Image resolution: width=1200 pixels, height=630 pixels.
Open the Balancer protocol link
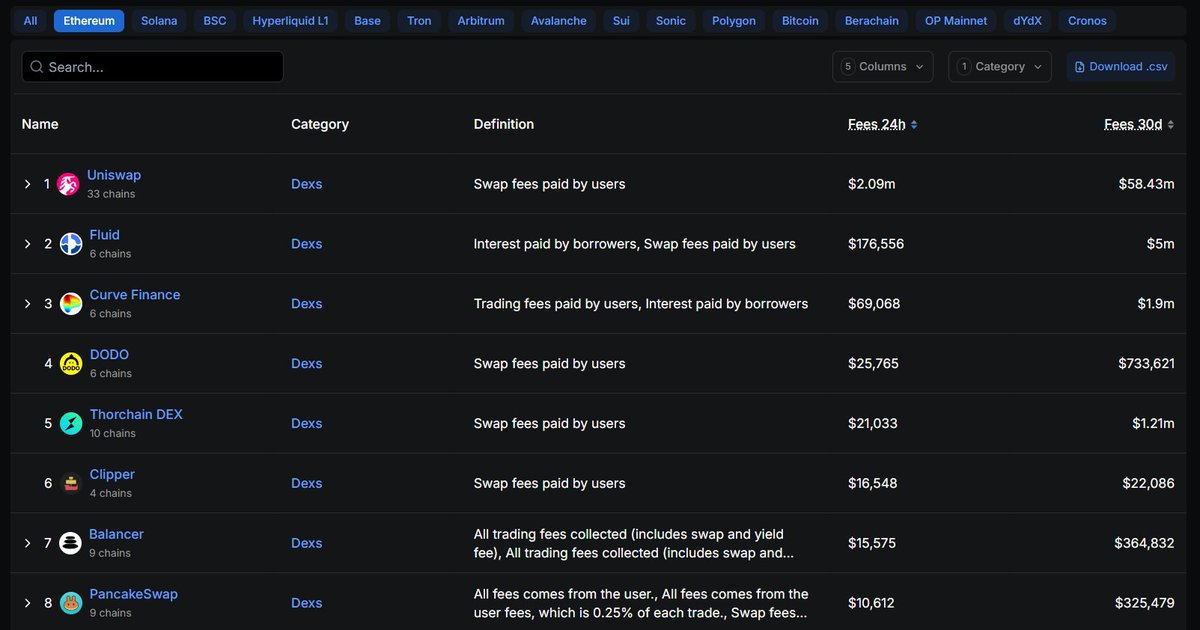click(116, 534)
